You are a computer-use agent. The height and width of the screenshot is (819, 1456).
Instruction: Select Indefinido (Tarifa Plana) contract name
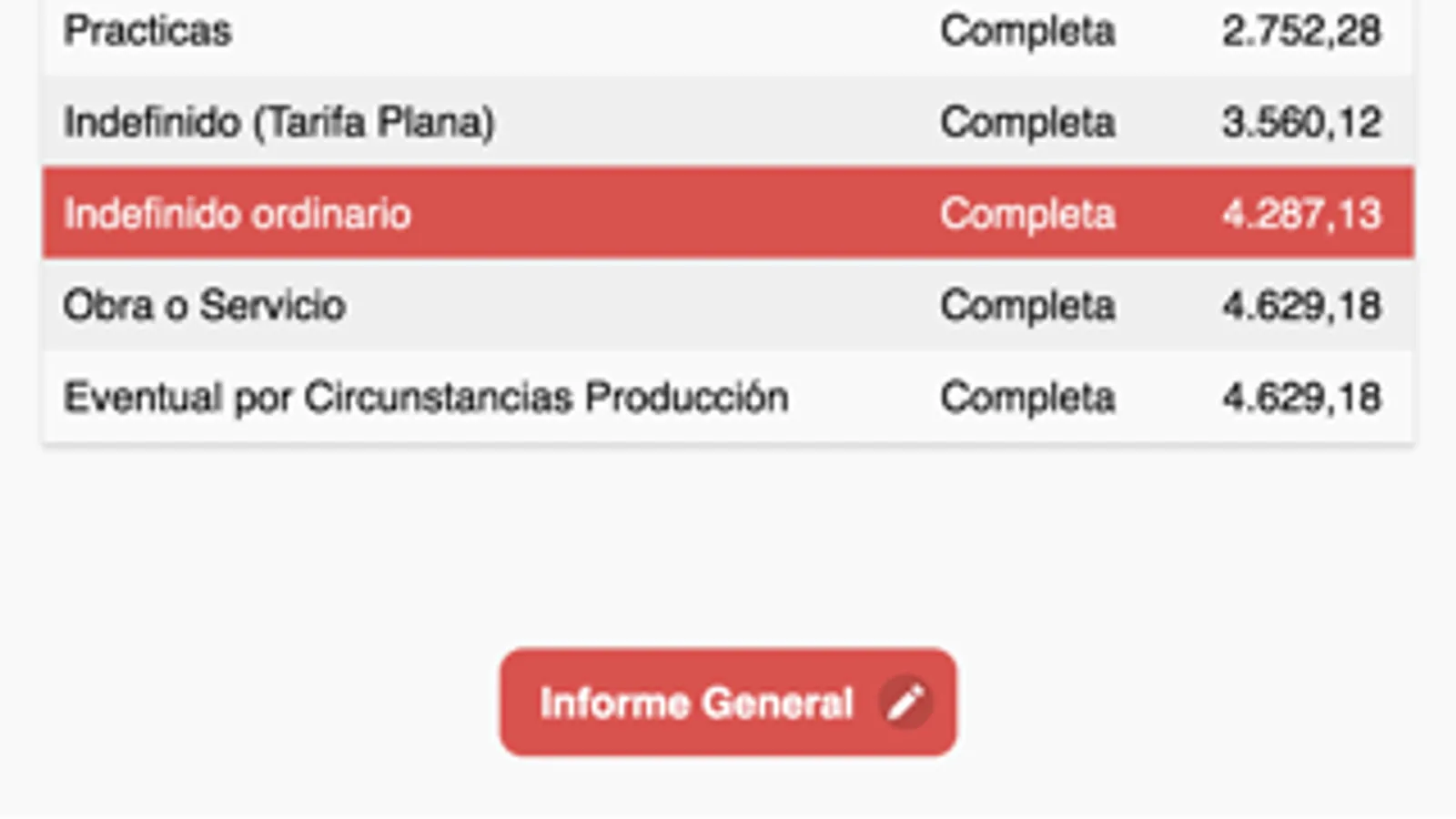pos(278,123)
